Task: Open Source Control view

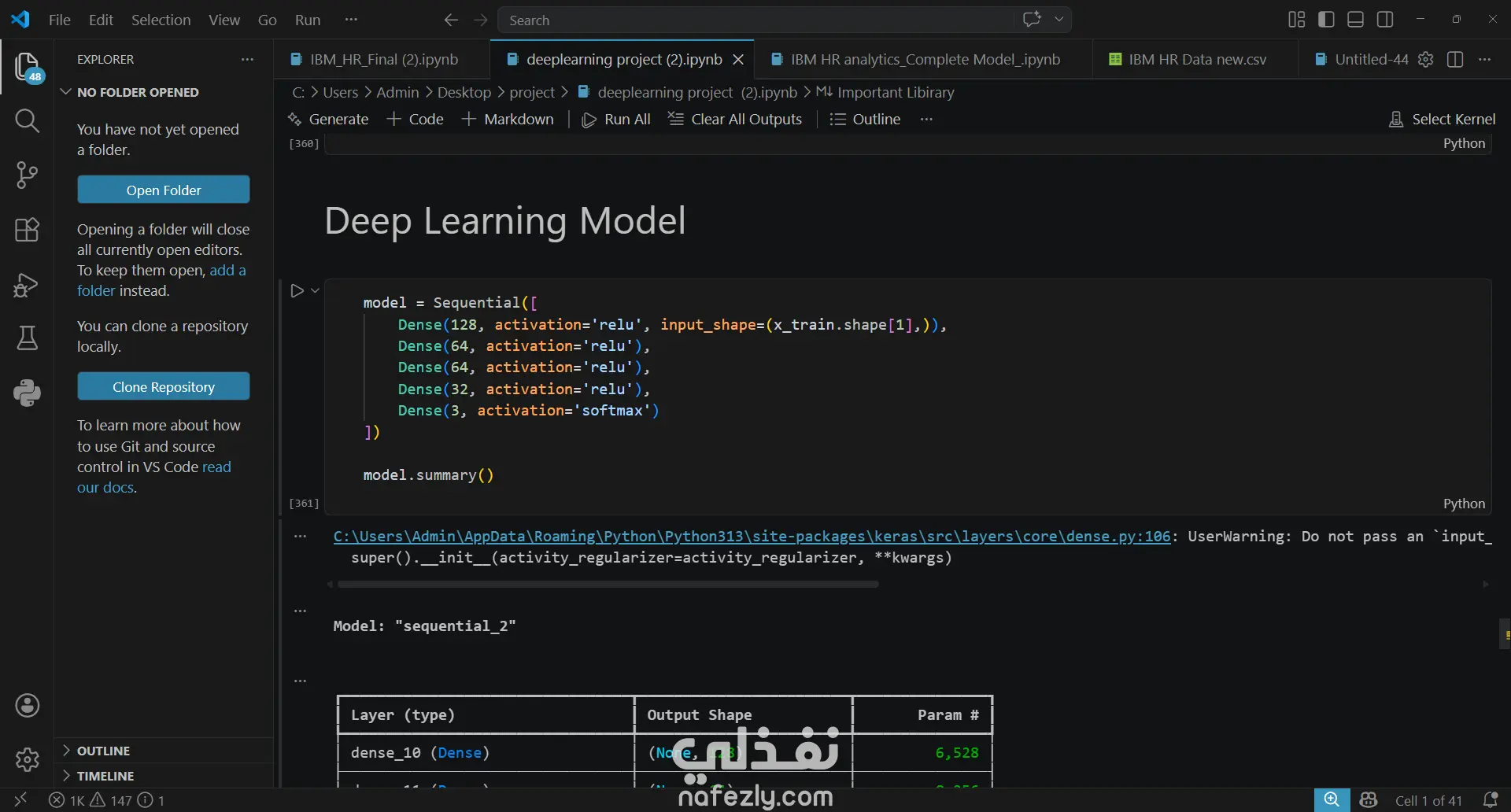Action: [27, 175]
